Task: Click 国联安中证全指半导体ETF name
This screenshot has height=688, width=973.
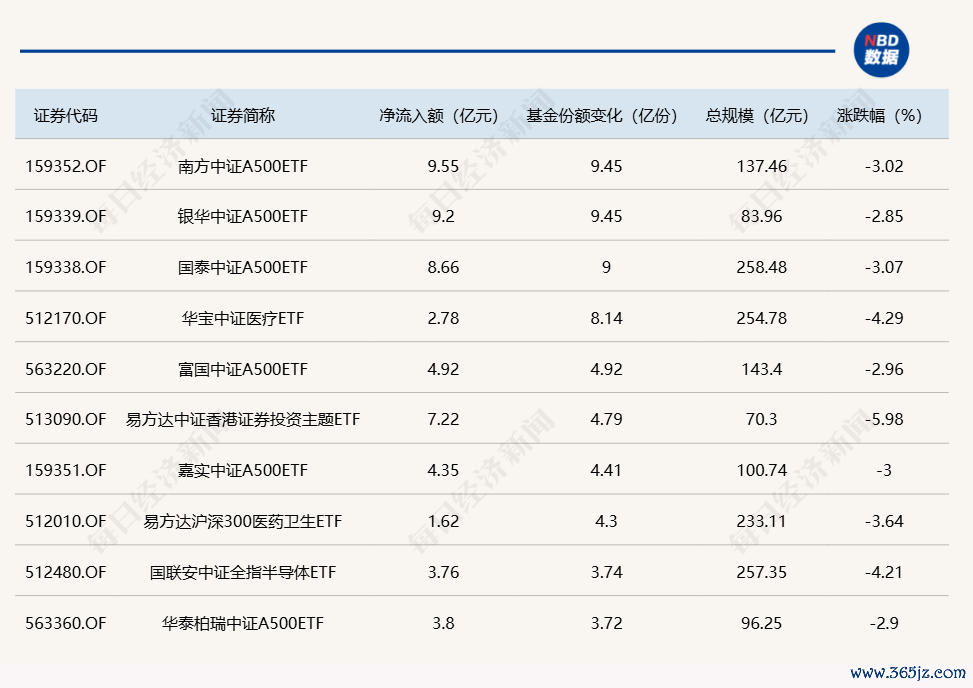Action: pos(243,572)
